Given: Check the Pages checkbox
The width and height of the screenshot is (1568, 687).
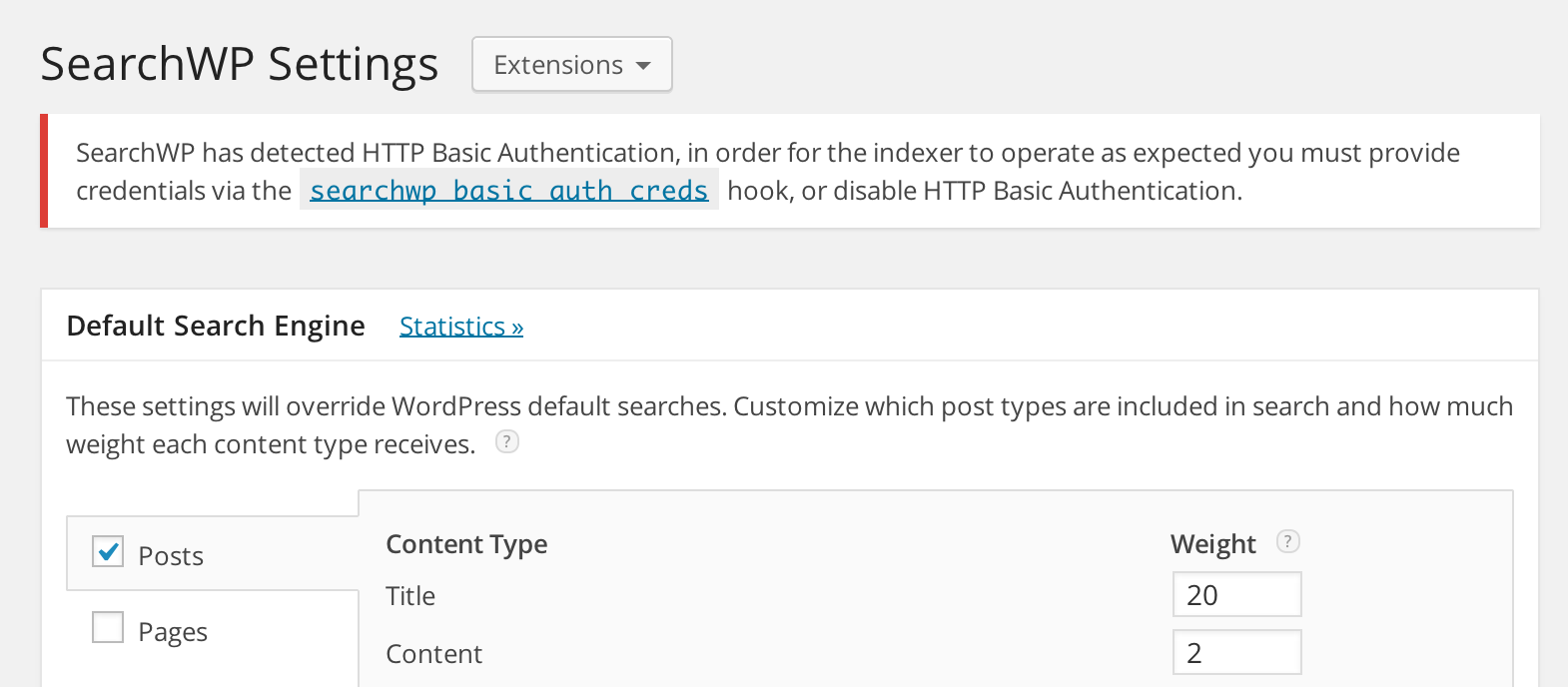Looking at the screenshot, I should point(108,627).
